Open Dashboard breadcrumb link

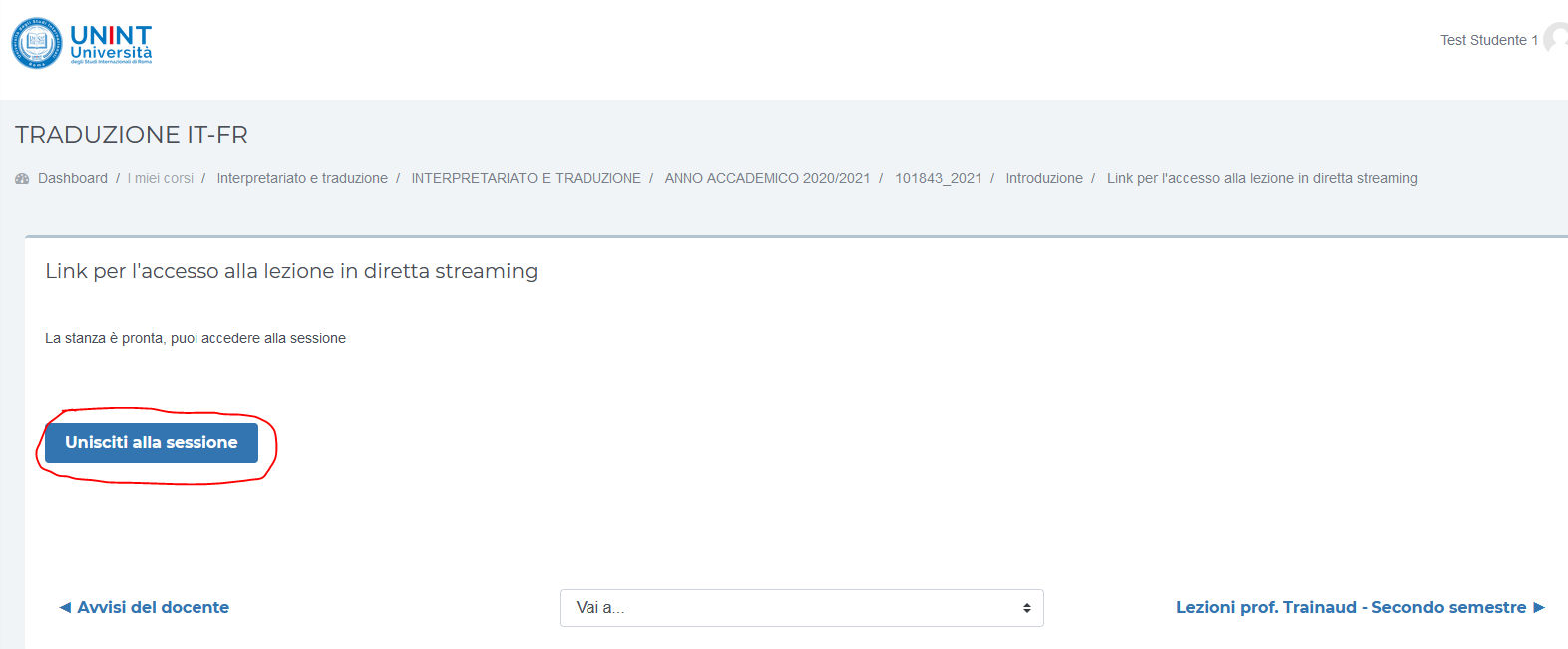pyautogui.click(x=73, y=178)
